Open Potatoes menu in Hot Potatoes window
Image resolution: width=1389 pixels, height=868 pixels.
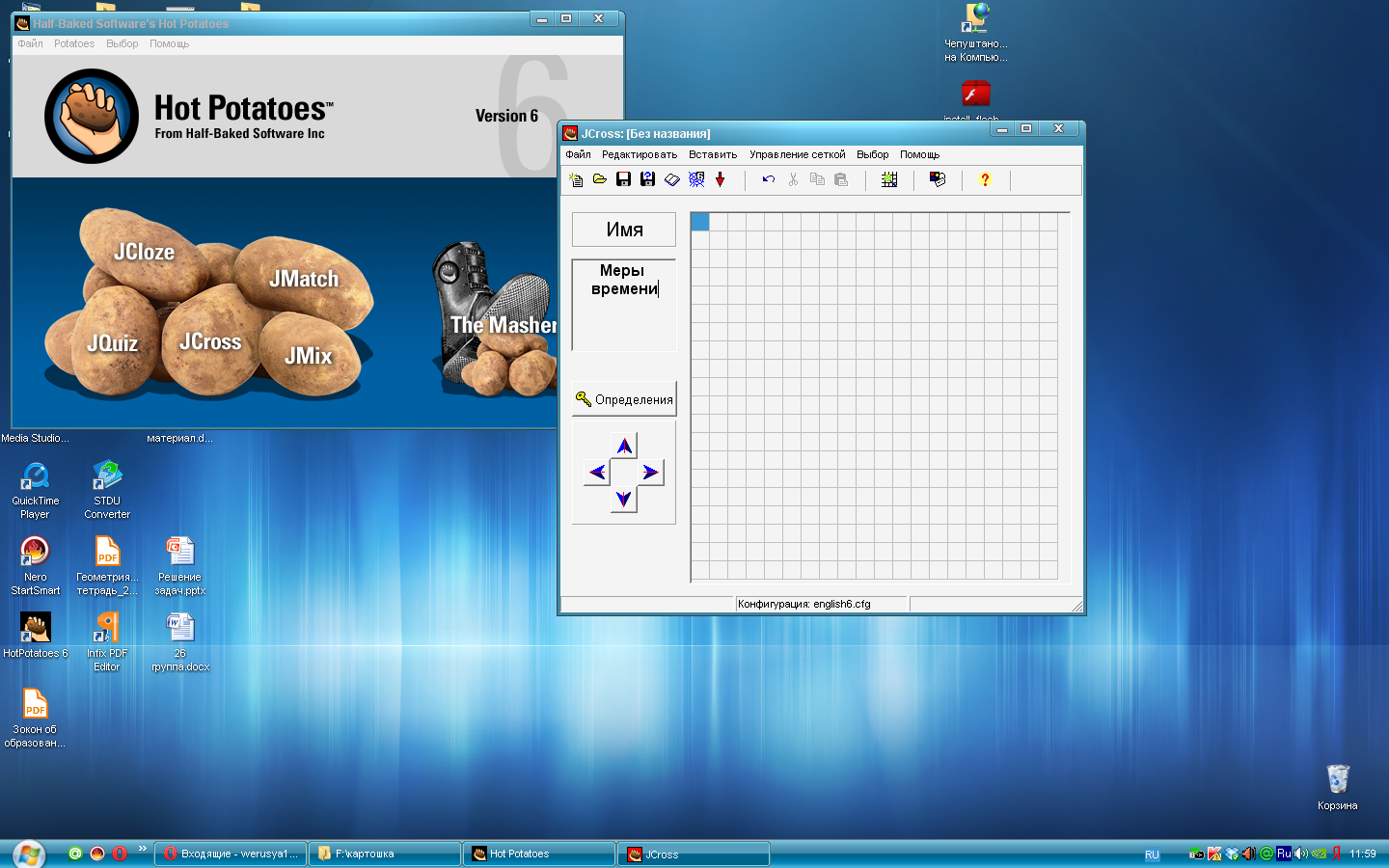point(74,43)
